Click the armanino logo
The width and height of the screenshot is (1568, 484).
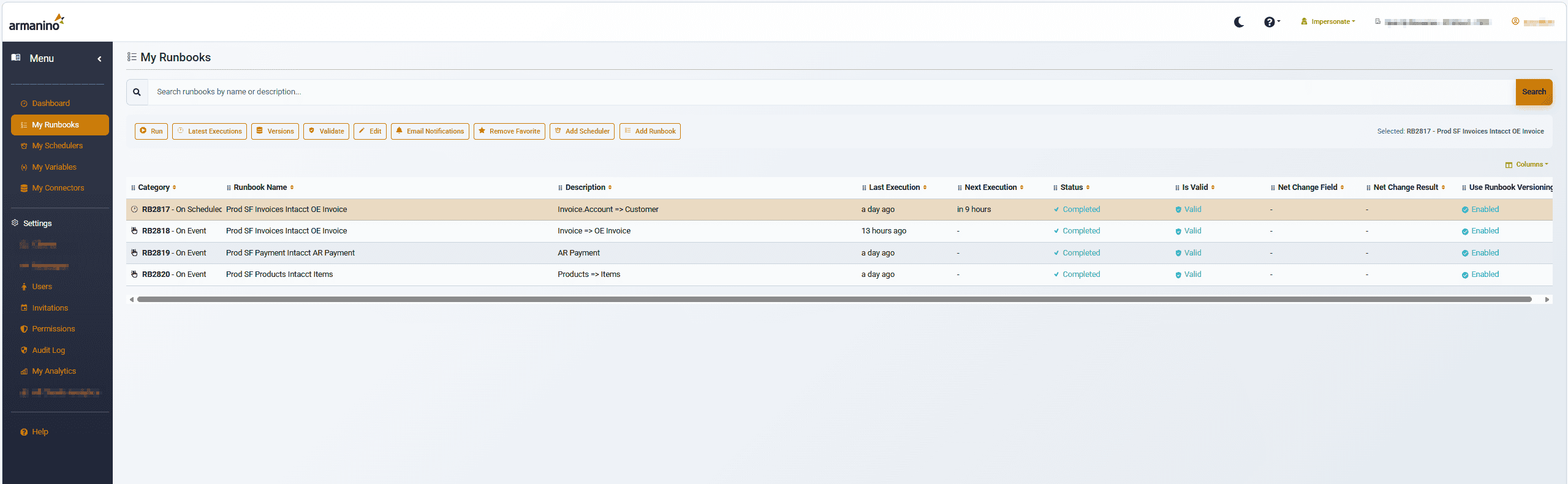37,22
